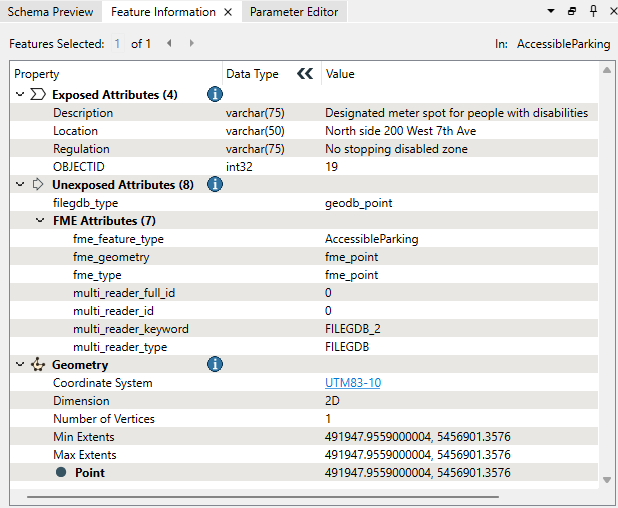The image size is (618, 508).
Task: Select the multi_reader_id row
Action: [x=304, y=311]
